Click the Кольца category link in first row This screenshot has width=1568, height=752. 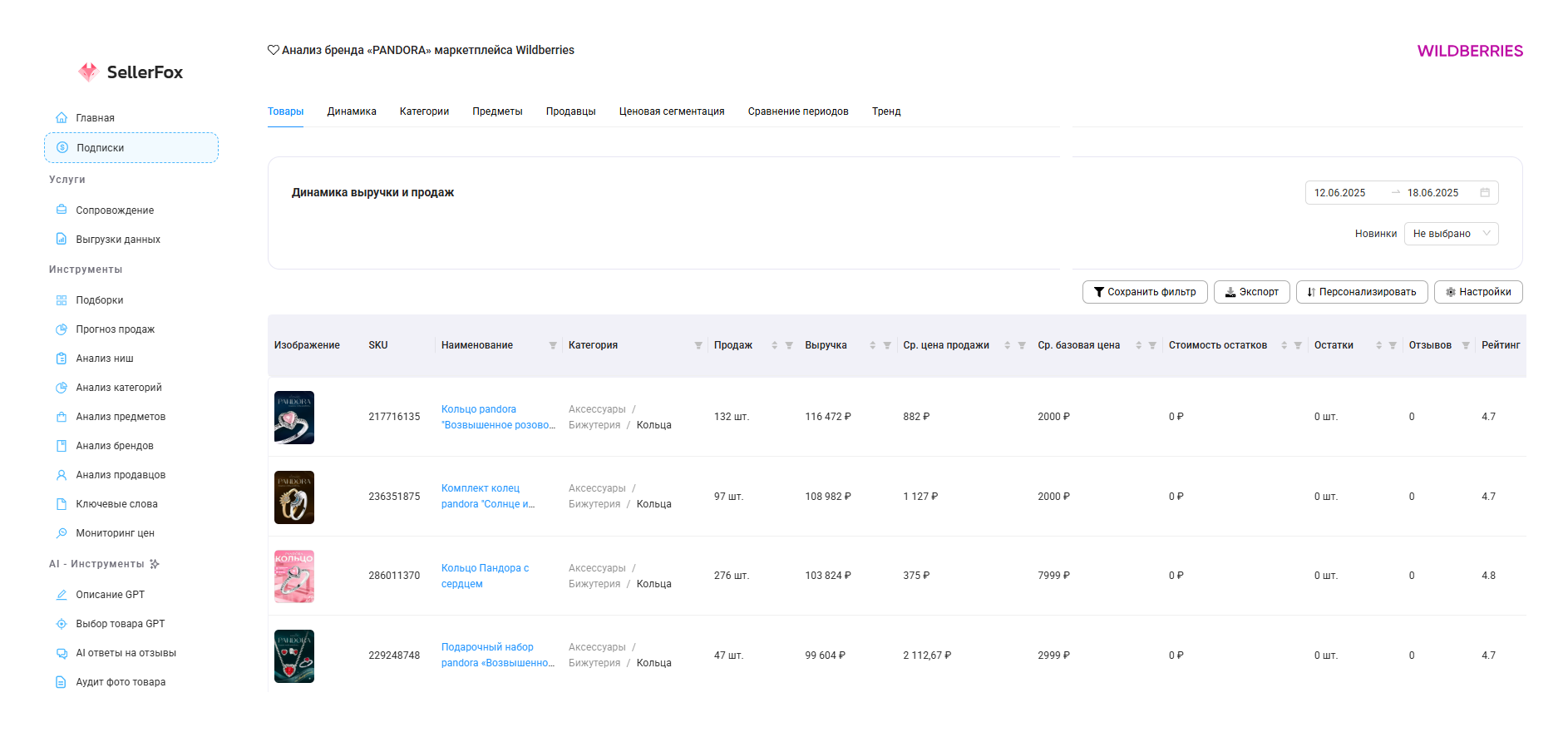point(653,425)
